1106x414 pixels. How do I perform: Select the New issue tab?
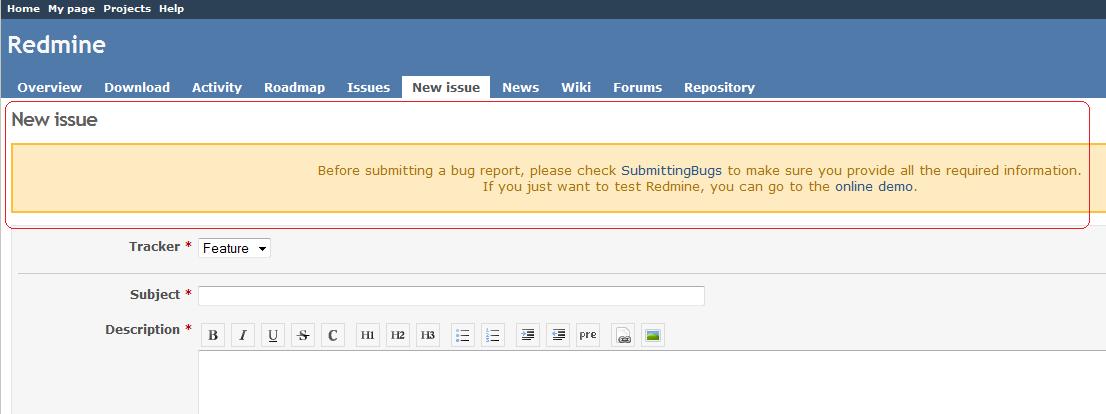[x=446, y=87]
